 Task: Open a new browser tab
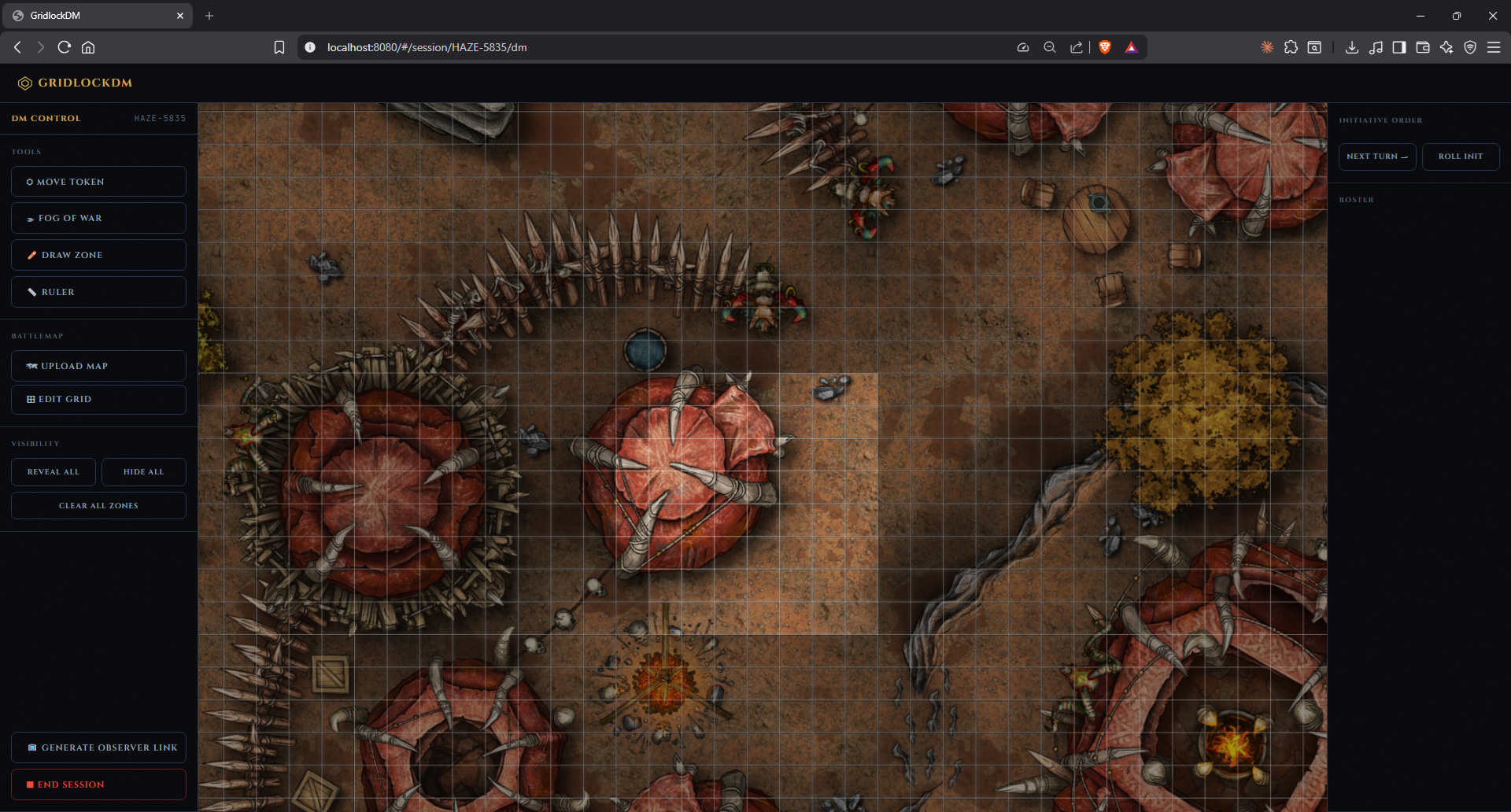[x=209, y=16]
